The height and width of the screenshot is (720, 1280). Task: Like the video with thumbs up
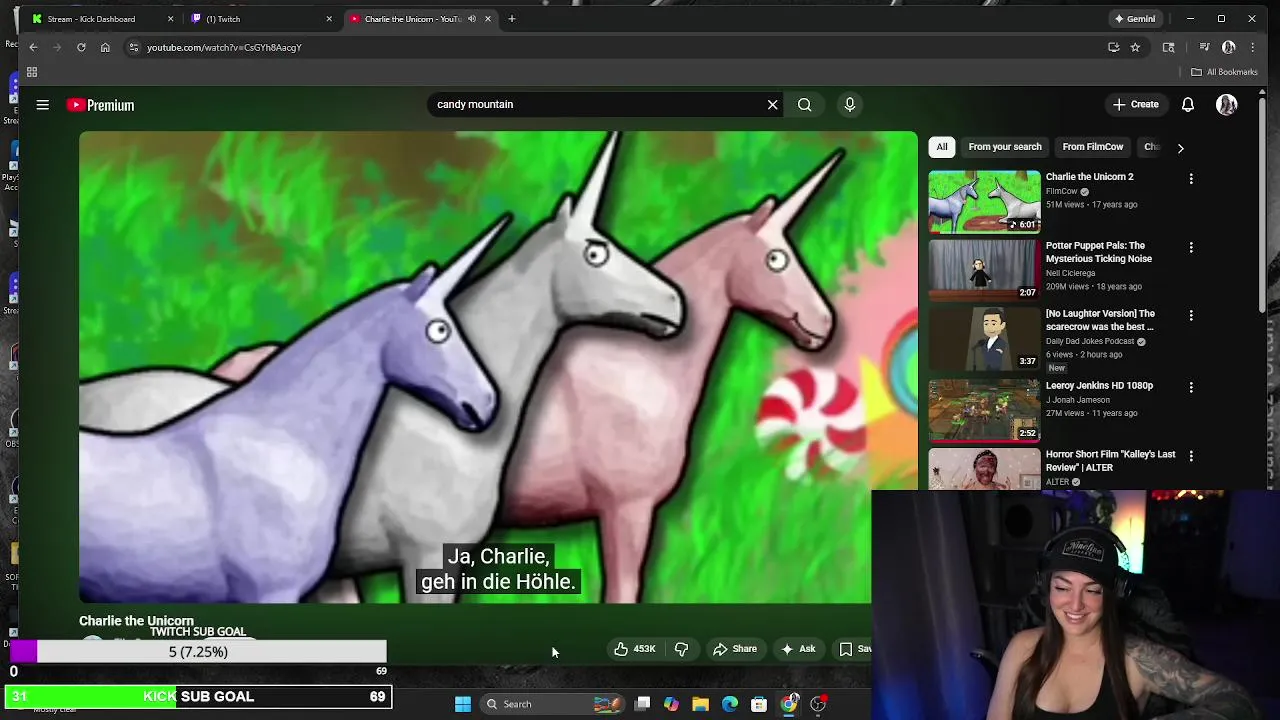pos(635,649)
